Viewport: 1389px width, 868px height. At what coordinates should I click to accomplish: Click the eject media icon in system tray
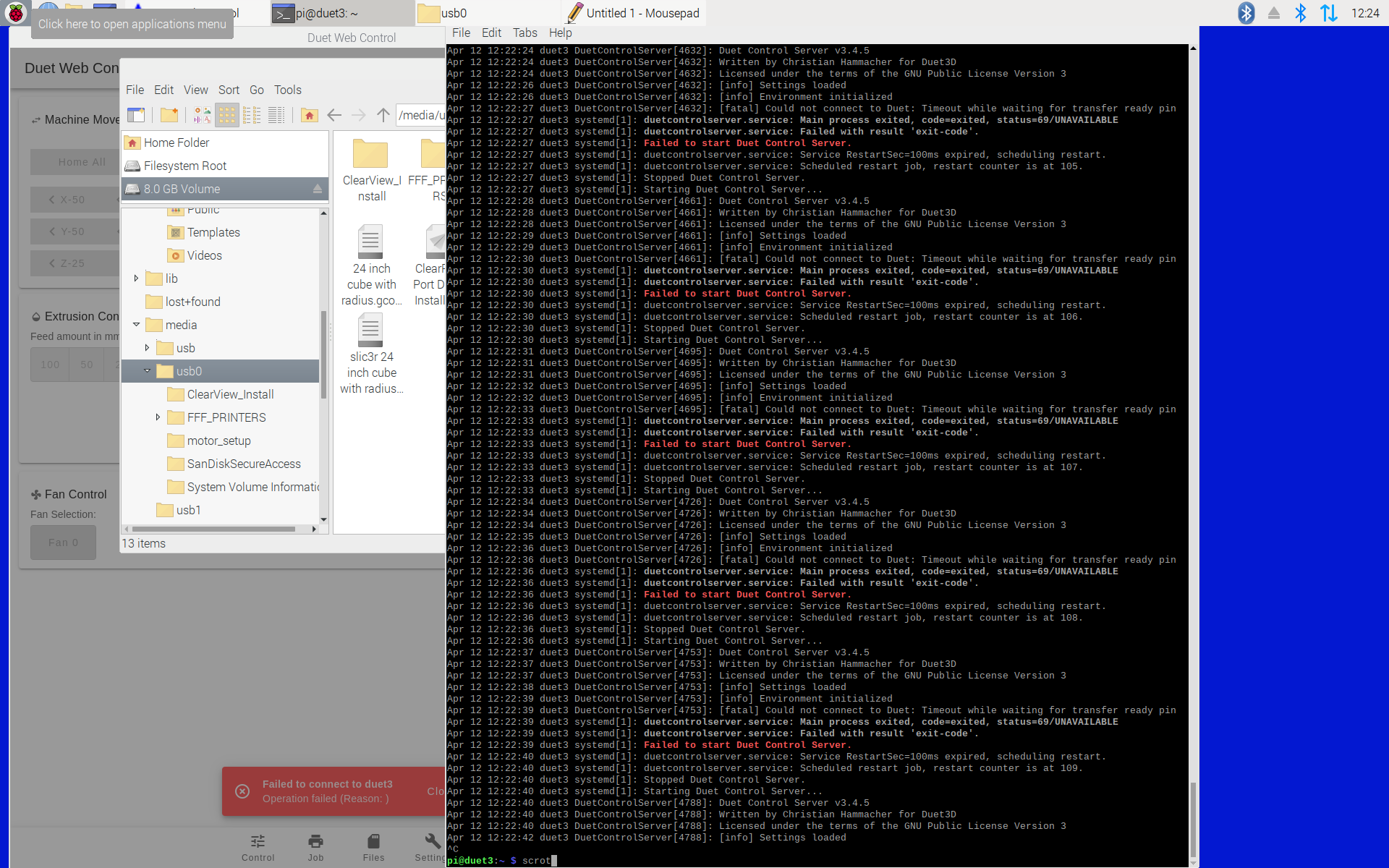[1274, 13]
